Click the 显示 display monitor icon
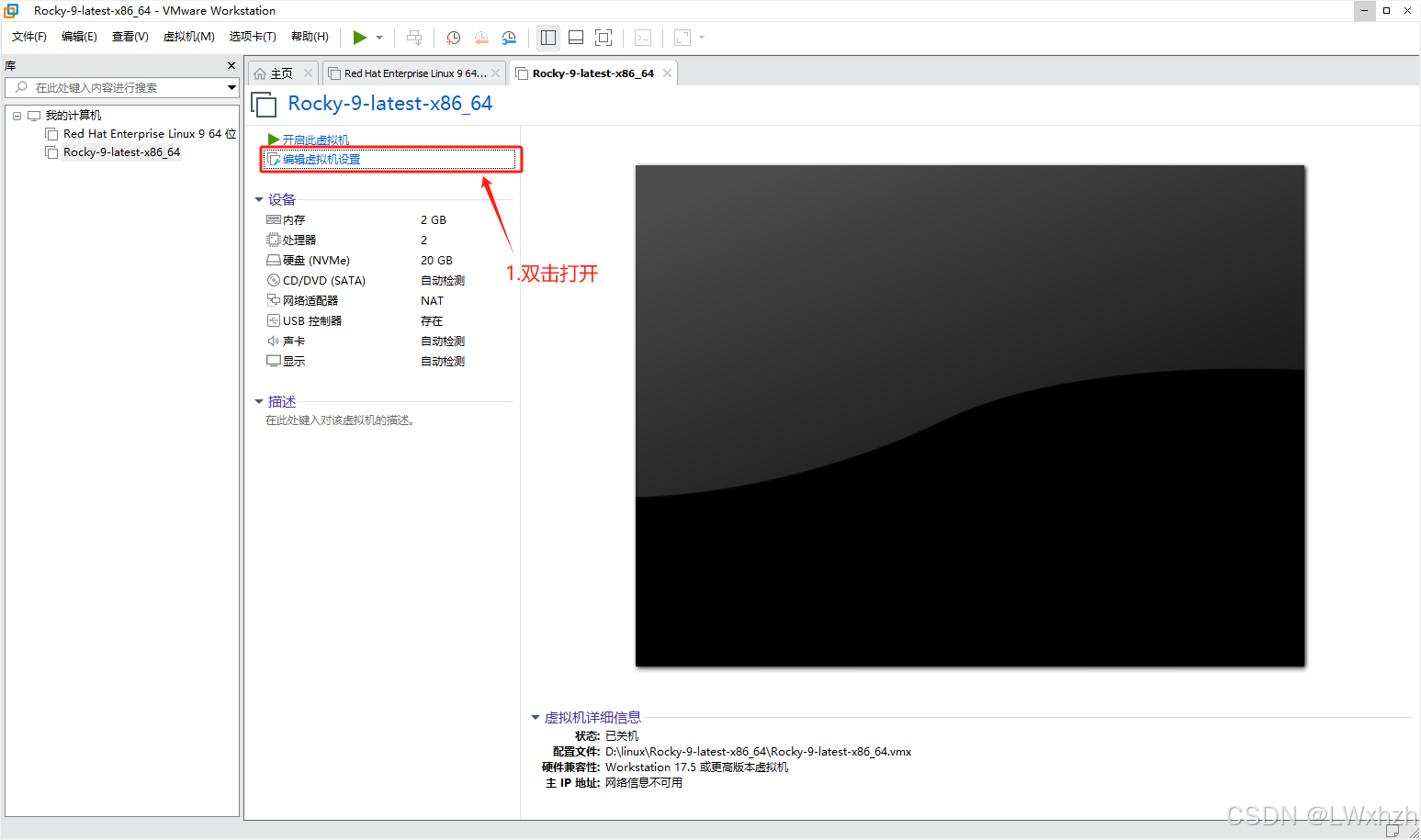The width and height of the screenshot is (1421, 840). click(273, 361)
